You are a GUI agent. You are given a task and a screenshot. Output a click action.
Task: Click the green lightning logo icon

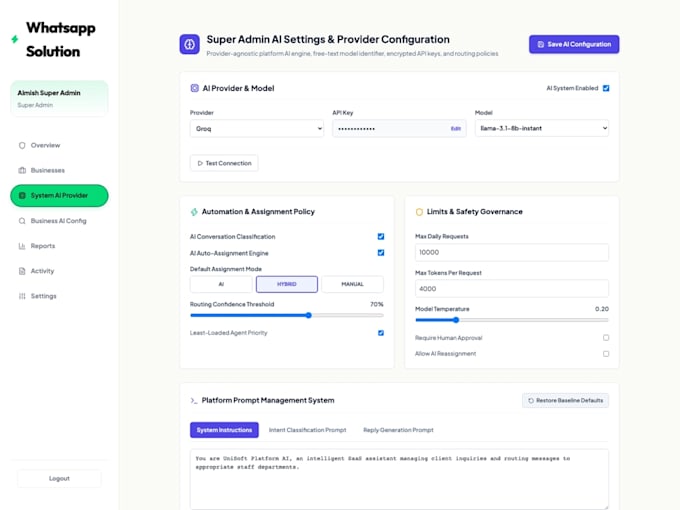point(15,39)
